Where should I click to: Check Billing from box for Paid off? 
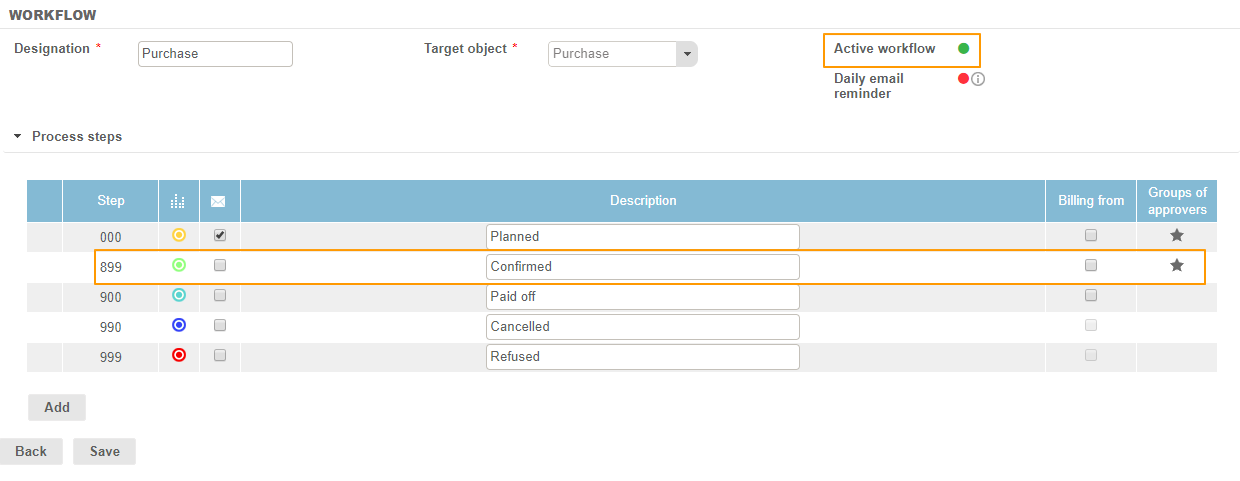1091,296
